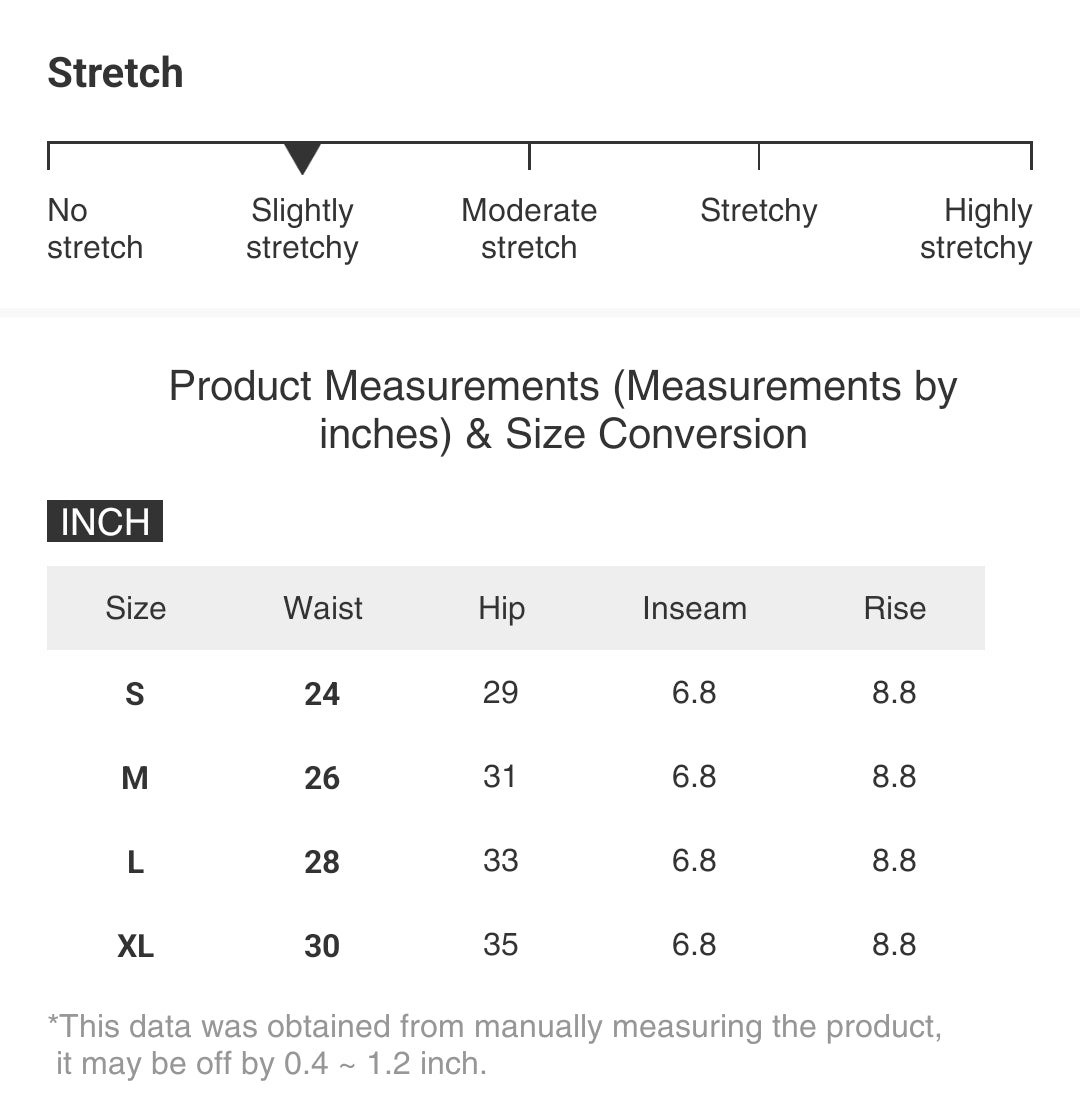
Task: Click the Size column header
Action: (136, 608)
